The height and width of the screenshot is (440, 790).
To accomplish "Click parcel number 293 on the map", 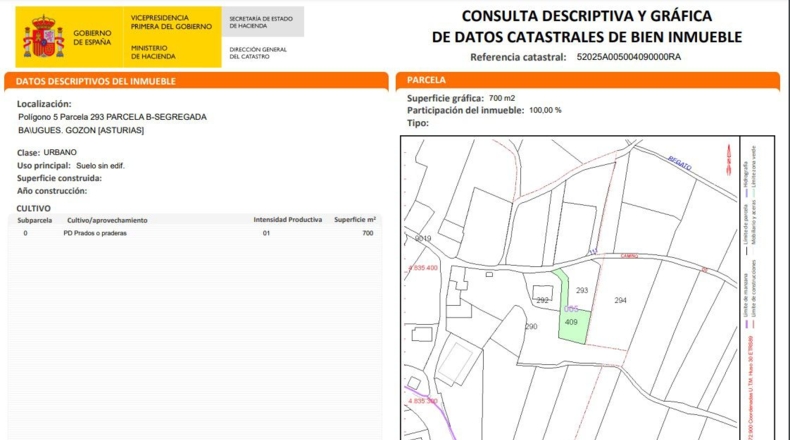I will (582, 290).
